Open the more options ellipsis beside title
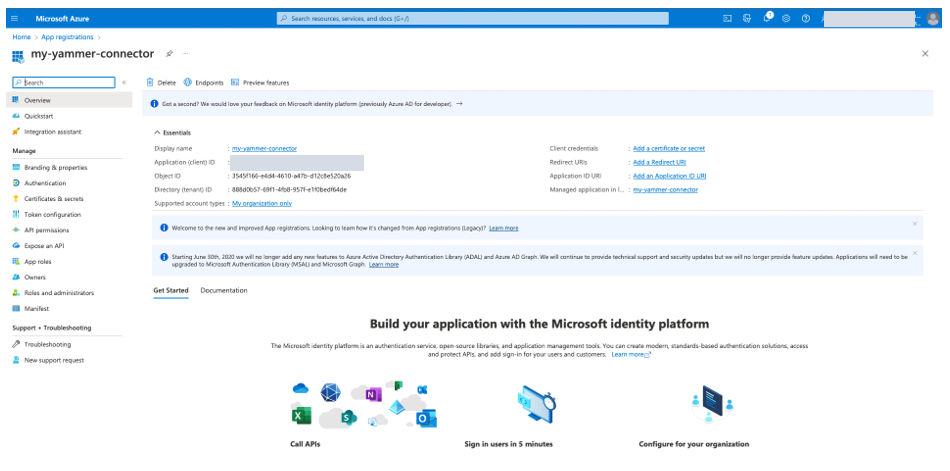Image resolution: width=950 pixels, height=471 pixels. [x=185, y=54]
